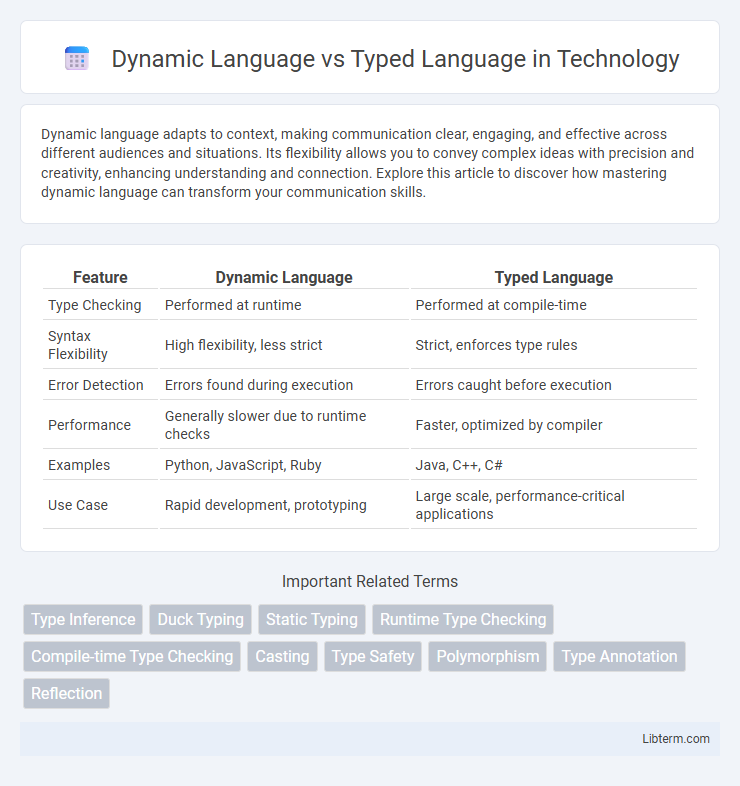Click the intro paragraph about dynamic language

click(x=367, y=163)
